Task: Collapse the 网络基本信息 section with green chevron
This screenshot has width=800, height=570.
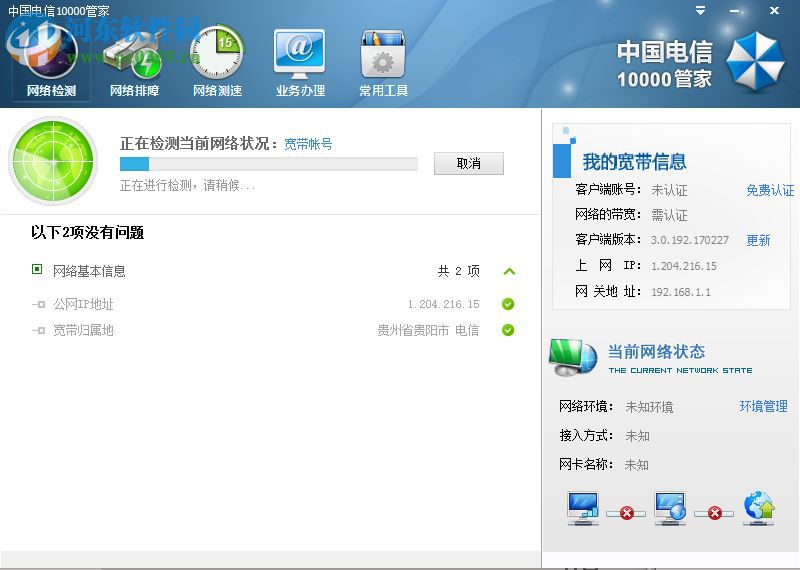Action: tap(509, 271)
